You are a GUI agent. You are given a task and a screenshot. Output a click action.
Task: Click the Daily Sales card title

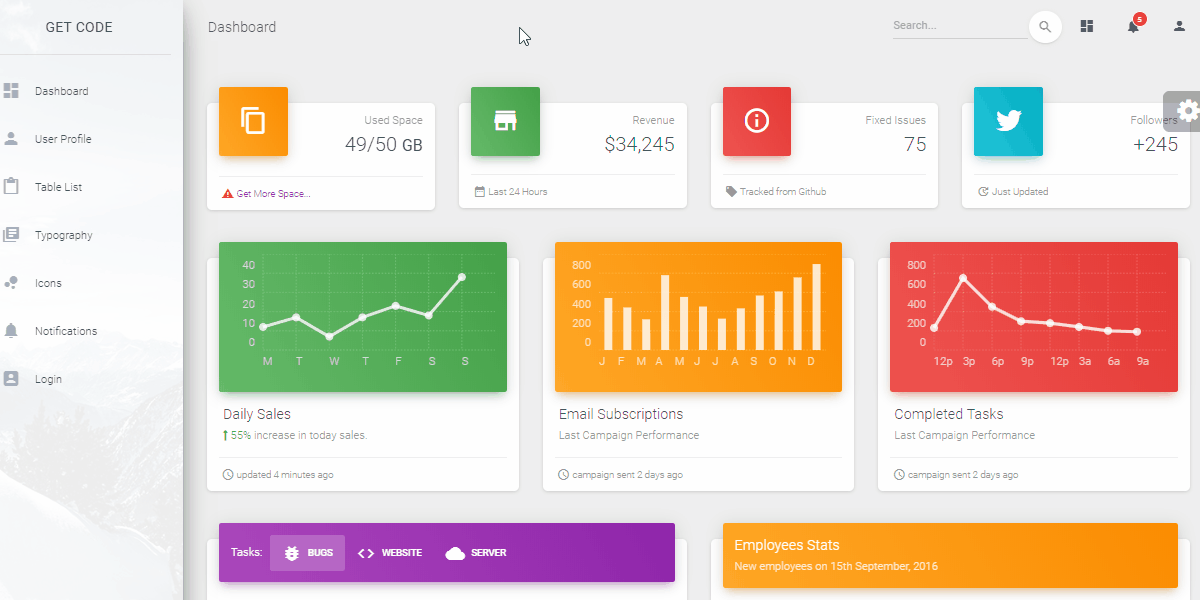[257, 414]
